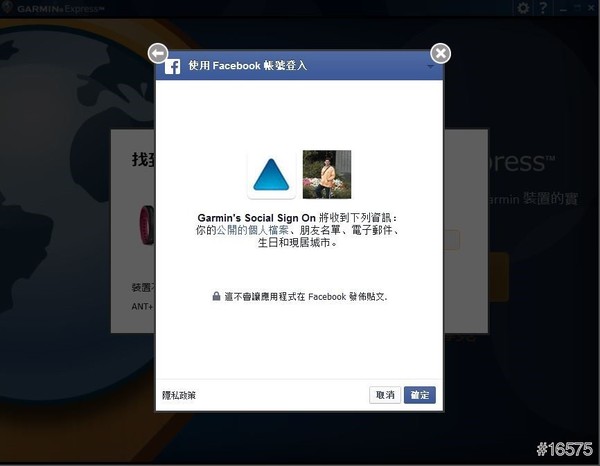Viewport: 600px width, 466px height.
Task: Open the 公開的個人檔案 link
Action: [x=253, y=230]
